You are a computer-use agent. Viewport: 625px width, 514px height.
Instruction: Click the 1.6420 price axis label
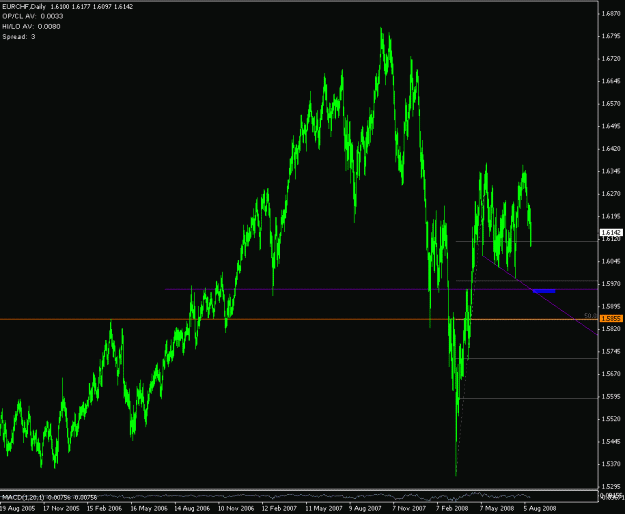(x=611, y=149)
